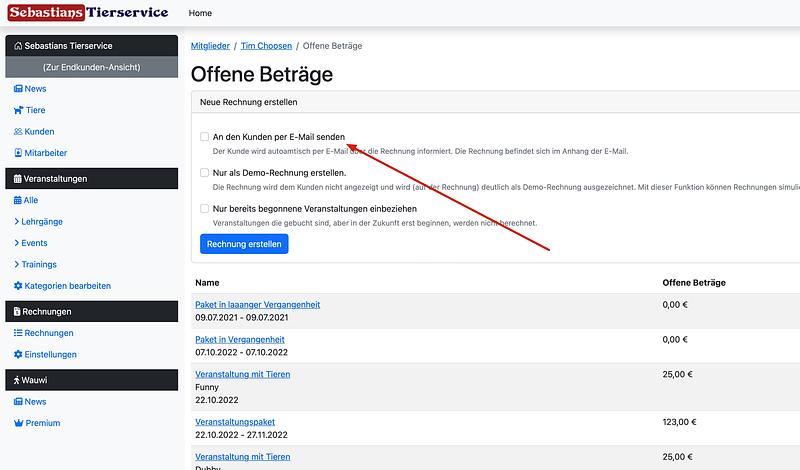800x470 pixels.
Task: Click the dog icon next to Tiere
Action: (17, 110)
